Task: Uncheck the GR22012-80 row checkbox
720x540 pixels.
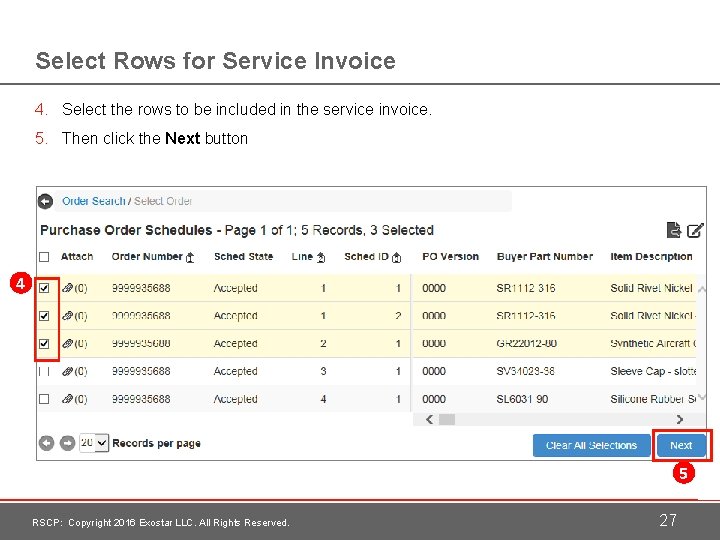Action: click(x=44, y=343)
